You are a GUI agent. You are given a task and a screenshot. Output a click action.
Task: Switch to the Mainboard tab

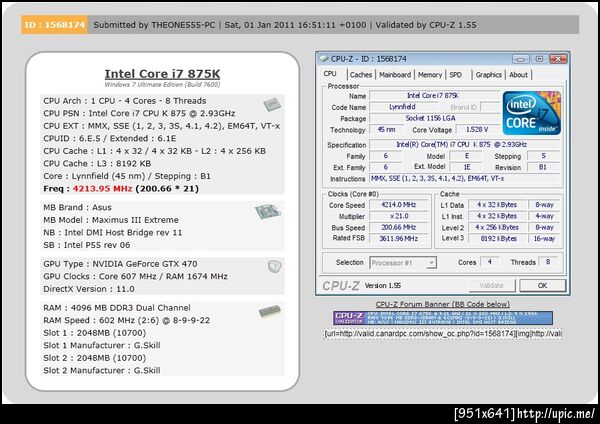point(395,75)
